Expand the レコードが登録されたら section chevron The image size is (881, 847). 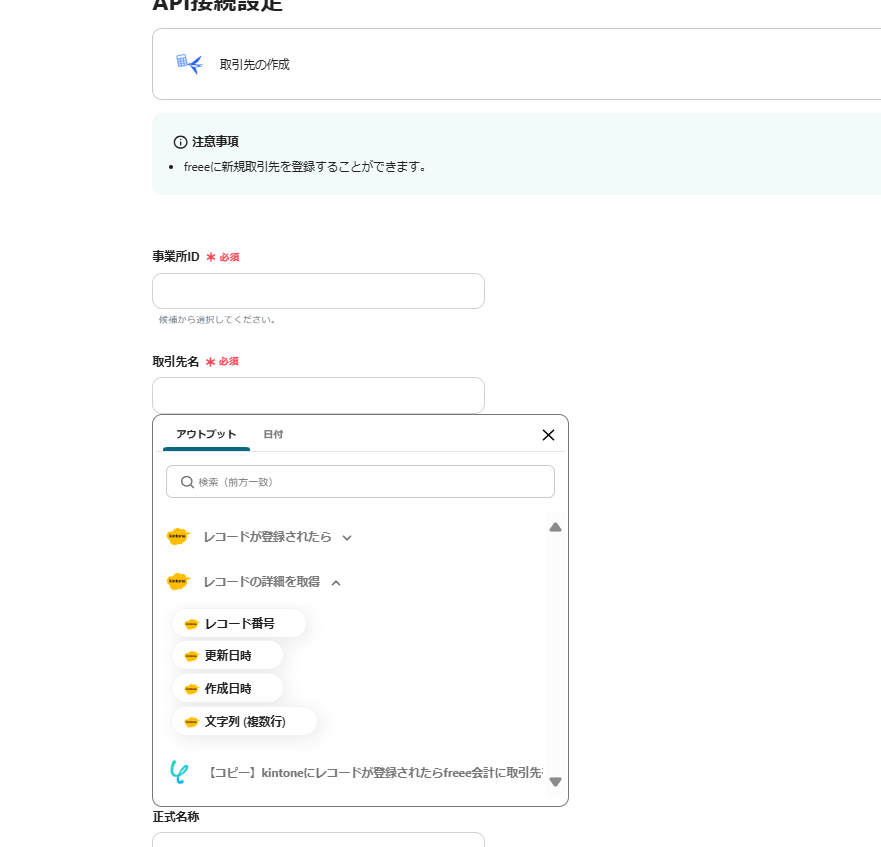pyautogui.click(x=347, y=538)
